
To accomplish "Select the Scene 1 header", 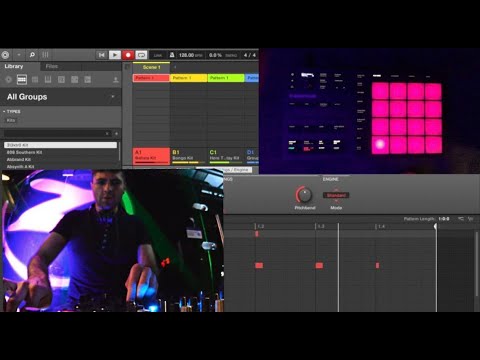I will (151, 67).
